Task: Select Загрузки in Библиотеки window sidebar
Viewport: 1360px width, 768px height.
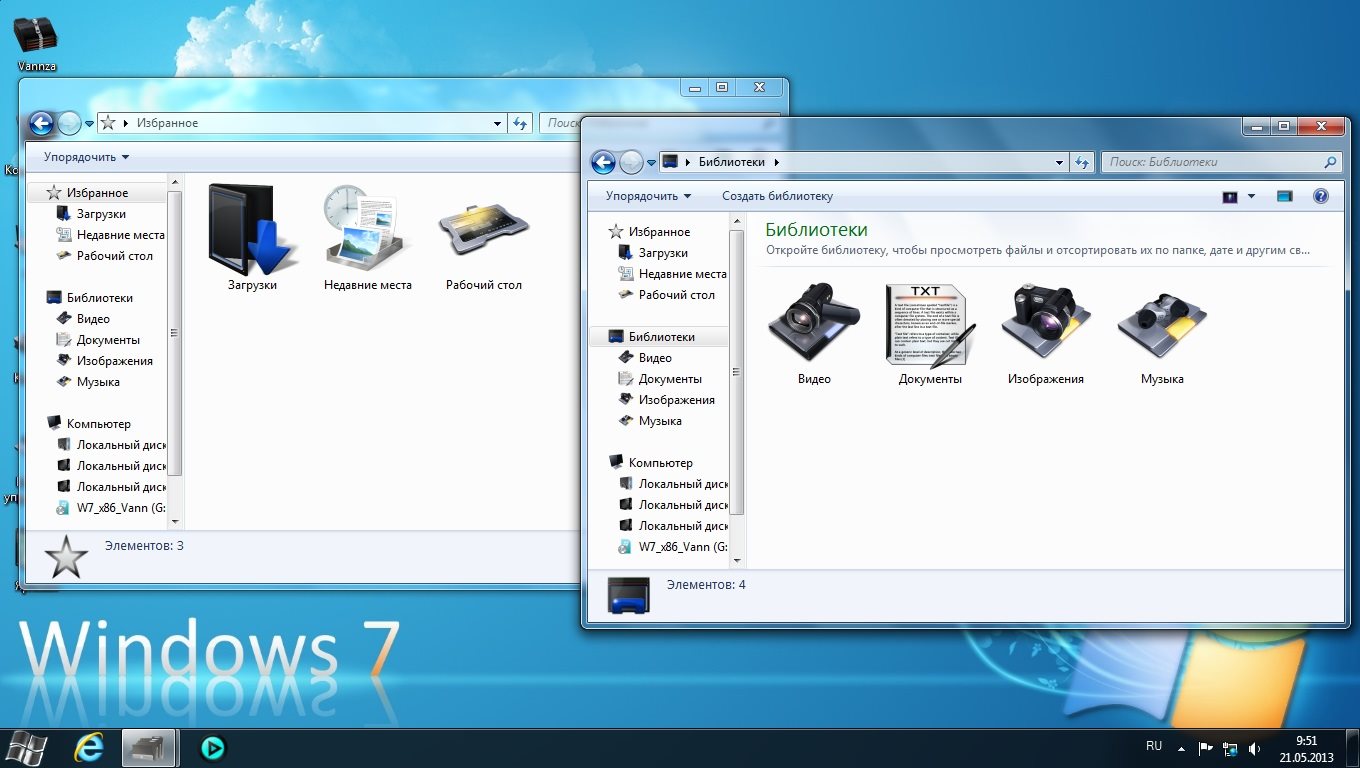Action: (663, 253)
